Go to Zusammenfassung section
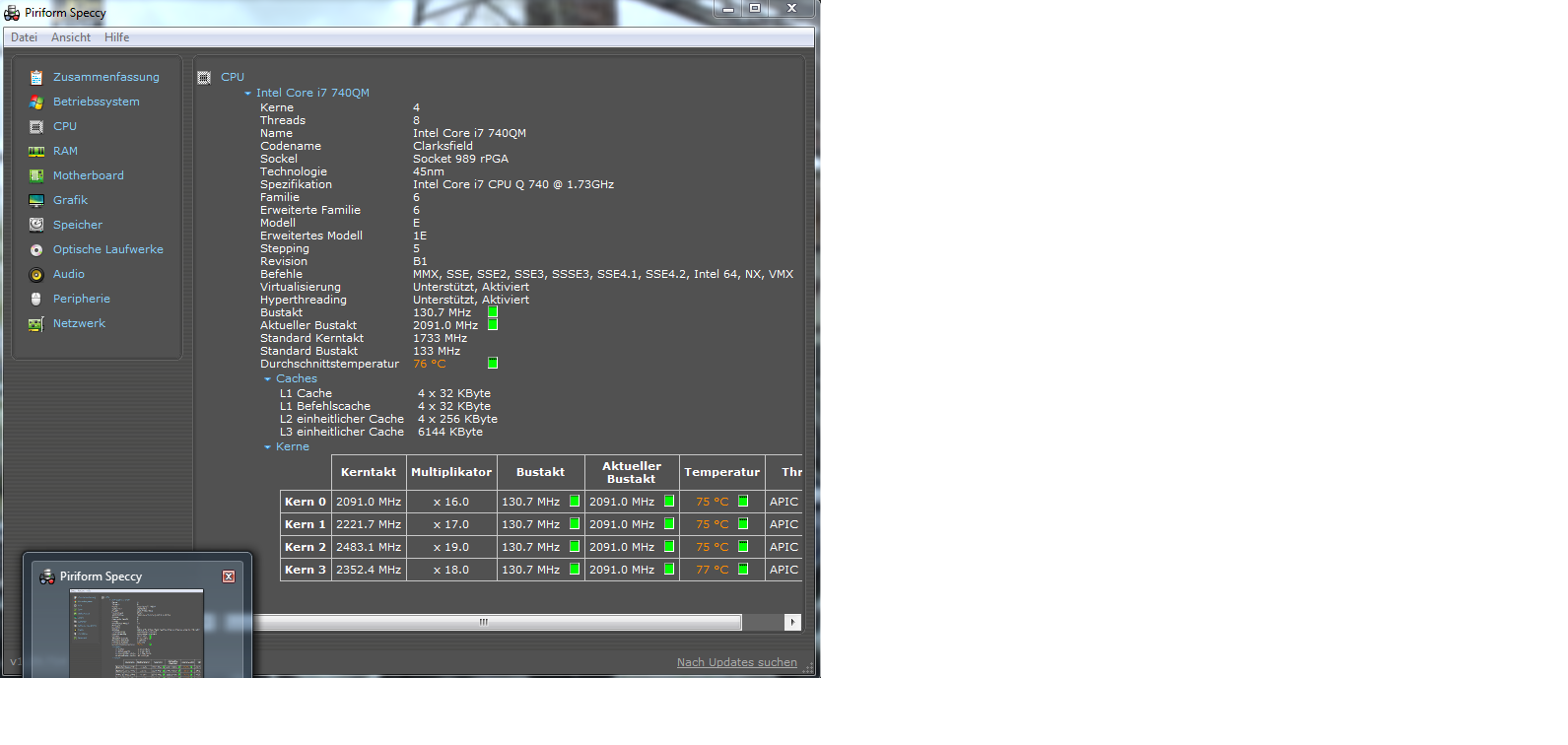 click(106, 77)
